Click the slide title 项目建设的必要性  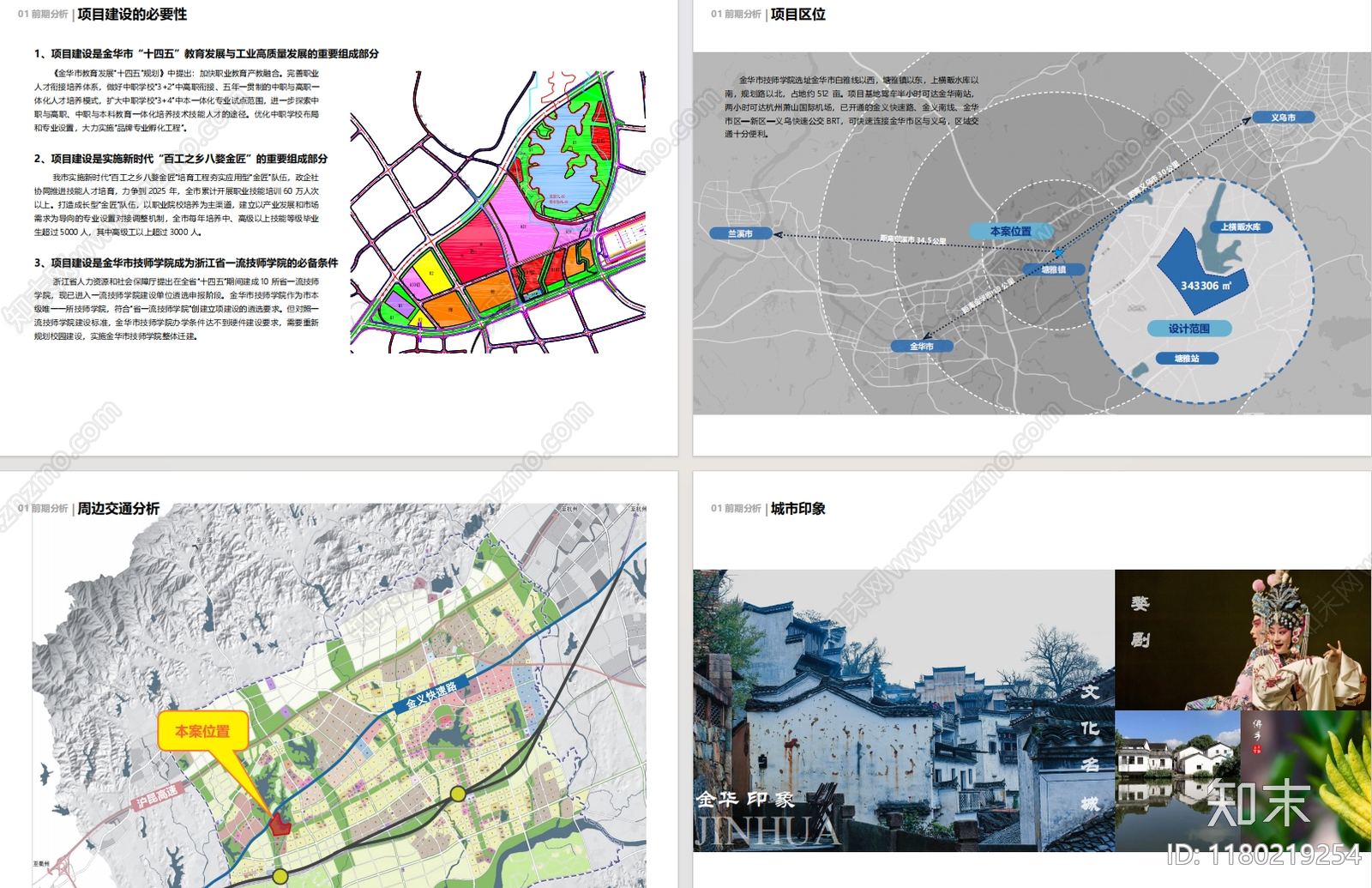[132, 15]
